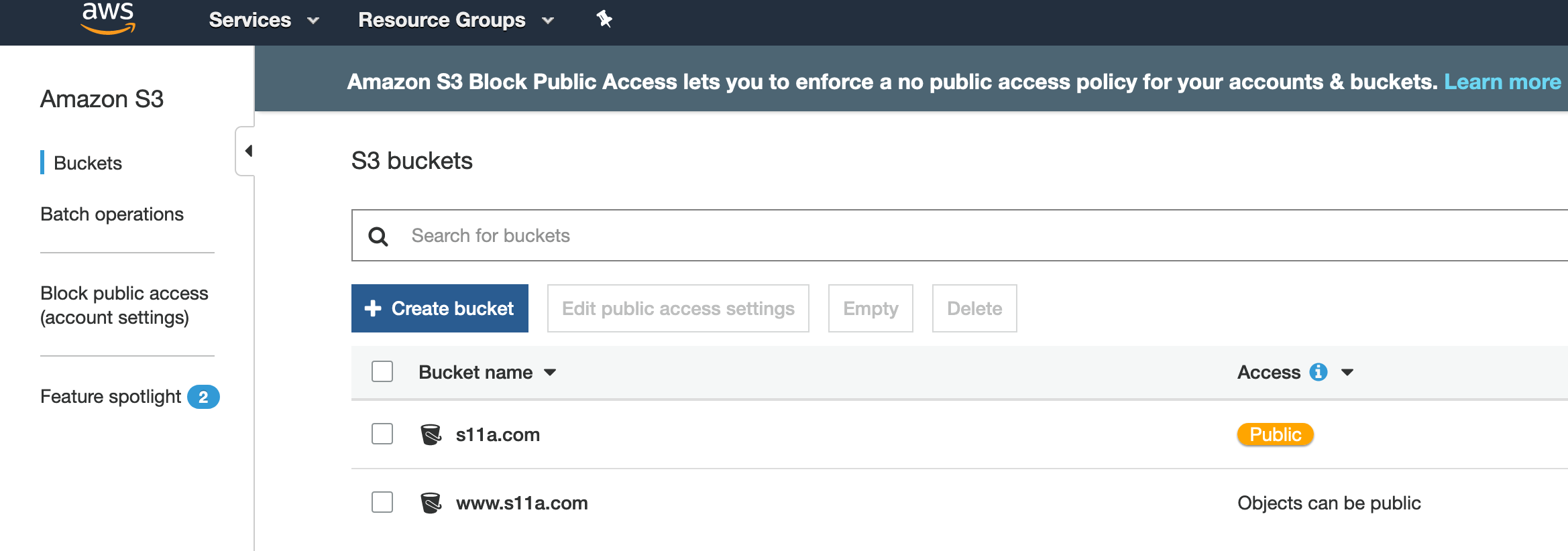Select the www.s11a.com bucket checkbox

382,502
